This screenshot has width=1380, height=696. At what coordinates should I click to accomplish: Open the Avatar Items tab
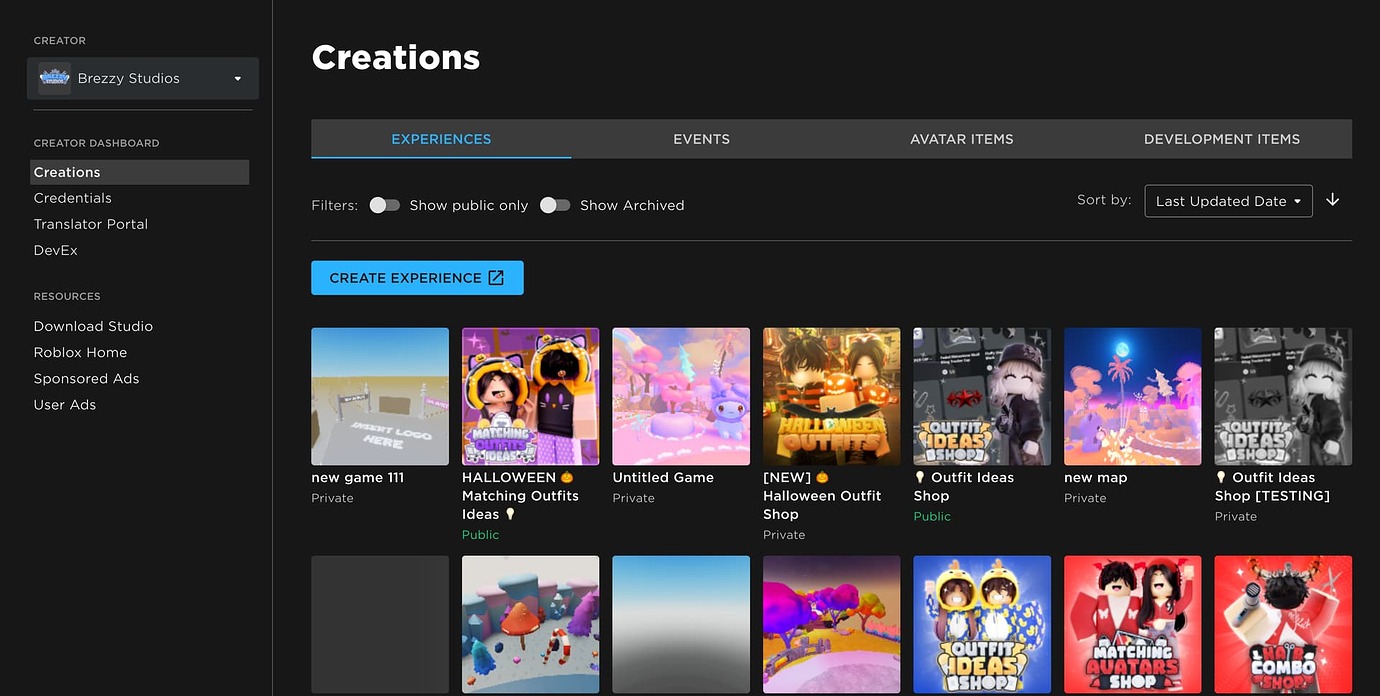[x=961, y=139]
